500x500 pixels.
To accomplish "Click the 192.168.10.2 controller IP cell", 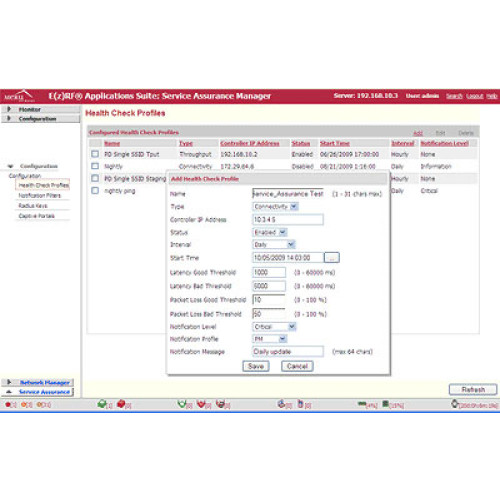I will pyautogui.click(x=239, y=154).
